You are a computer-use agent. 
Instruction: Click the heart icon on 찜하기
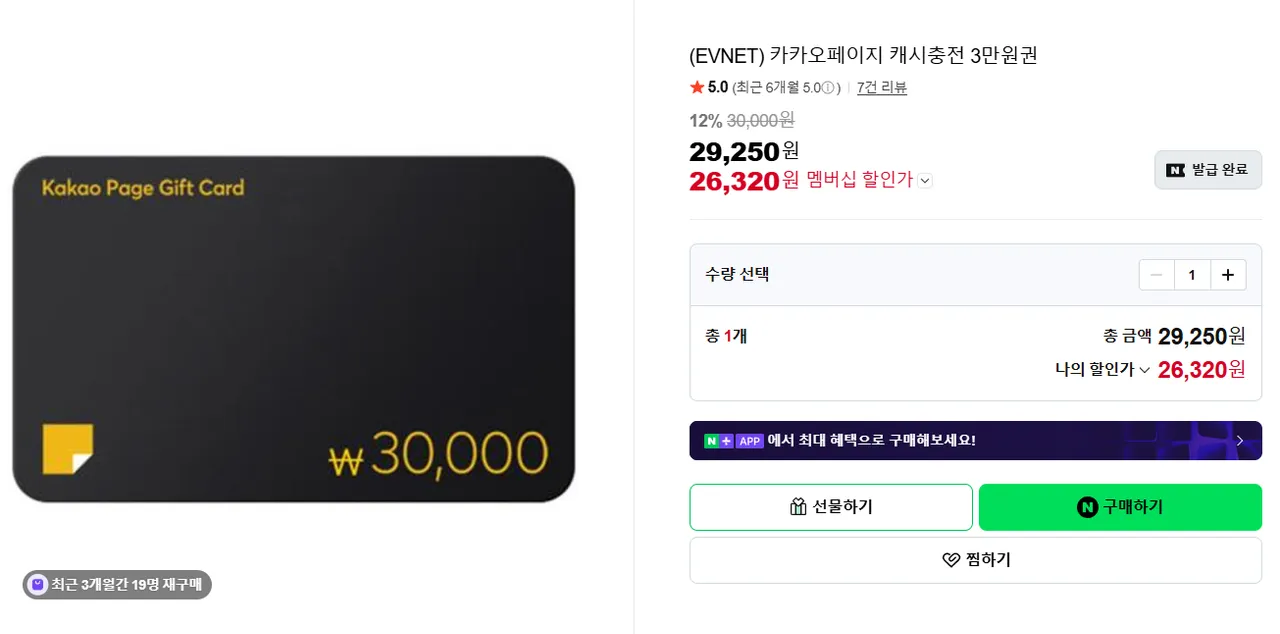coord(951,560)
